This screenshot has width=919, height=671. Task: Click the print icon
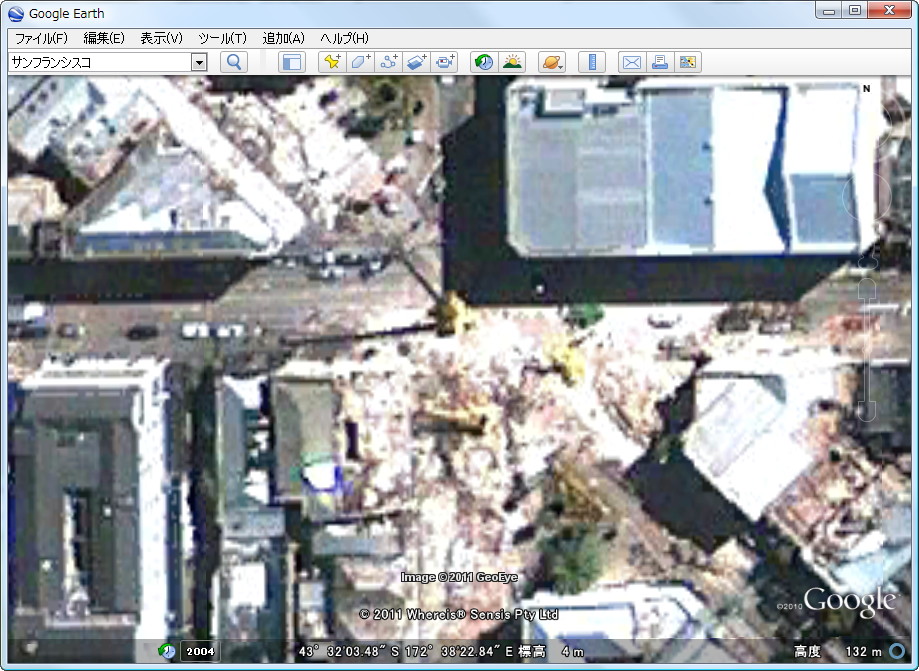659,62
